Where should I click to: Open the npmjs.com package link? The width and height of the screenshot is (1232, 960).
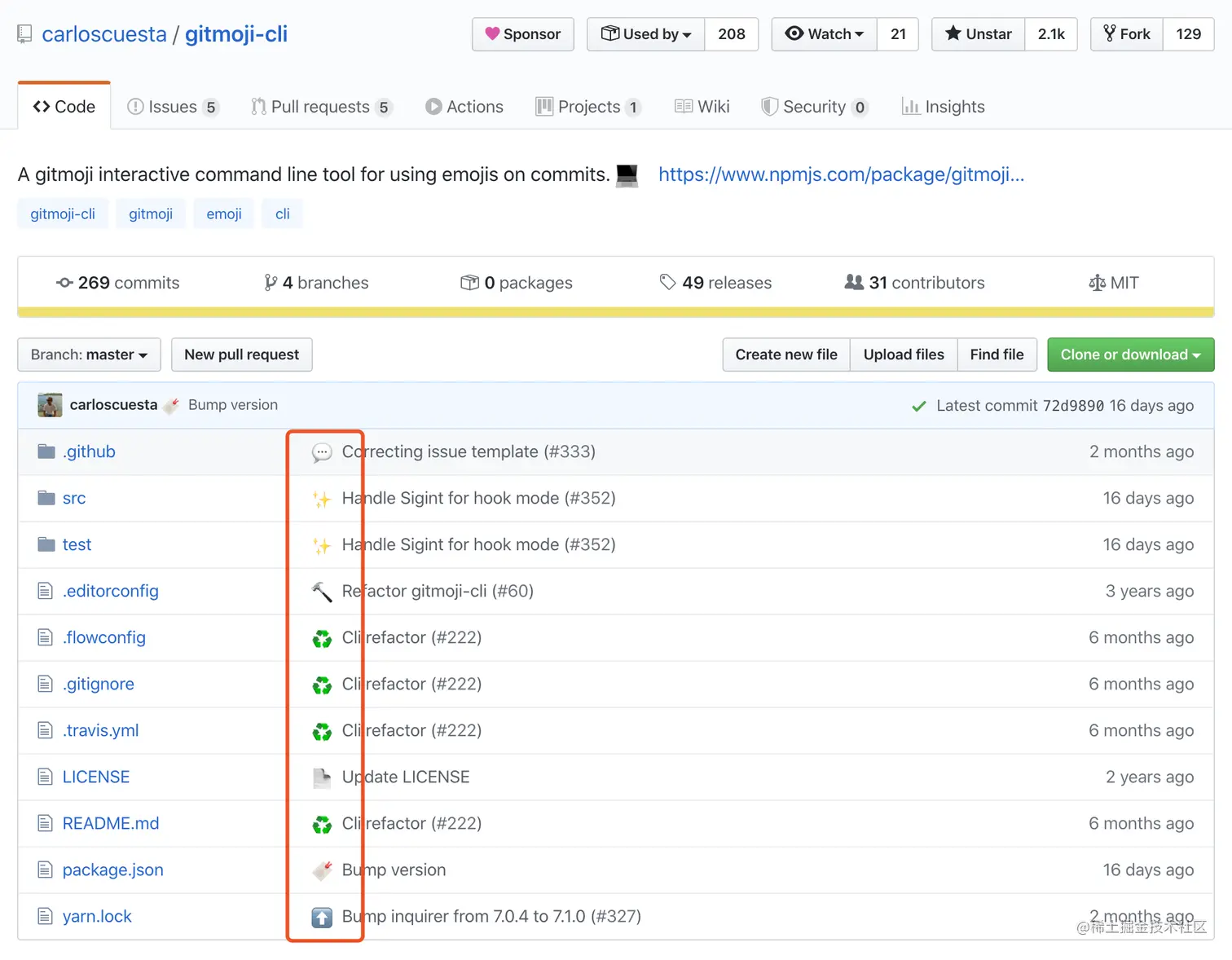coord(841,174)
